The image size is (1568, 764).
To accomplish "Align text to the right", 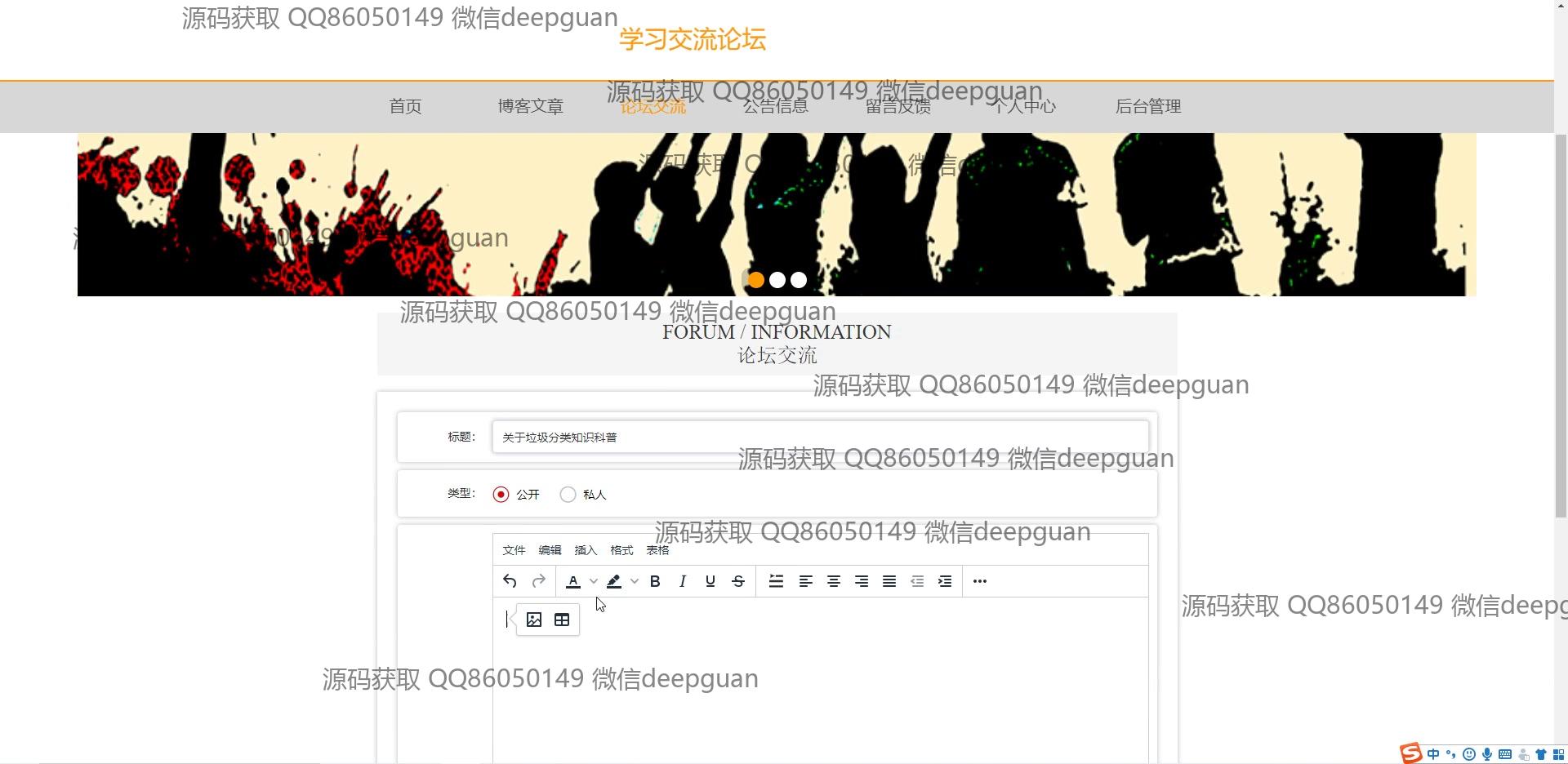I will point(862,581).
